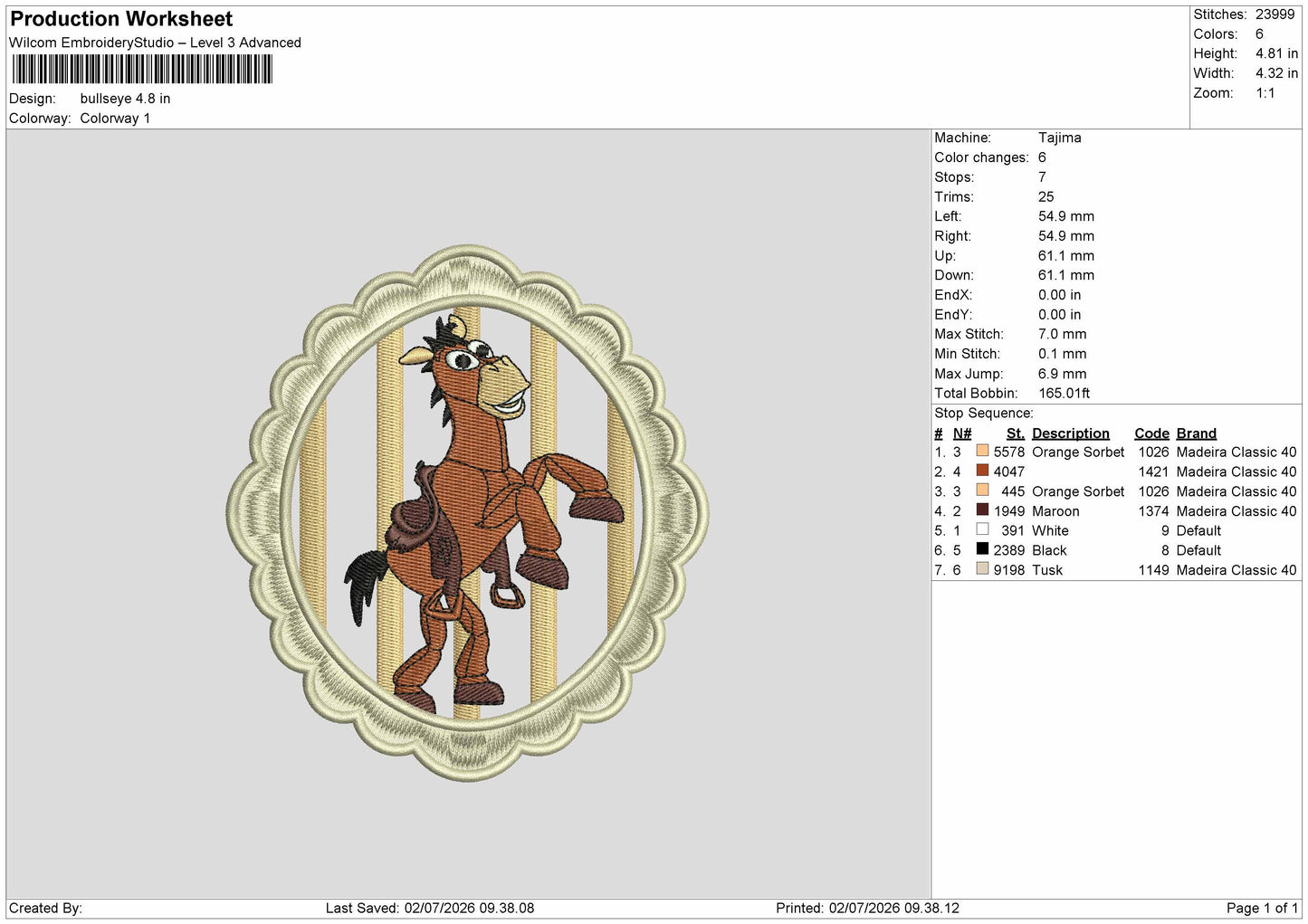The height and width of the screenshot is (924, 1308).
Task: Click the Orange Sorbet swatch in stop row 3
Action: pos(982,491)
